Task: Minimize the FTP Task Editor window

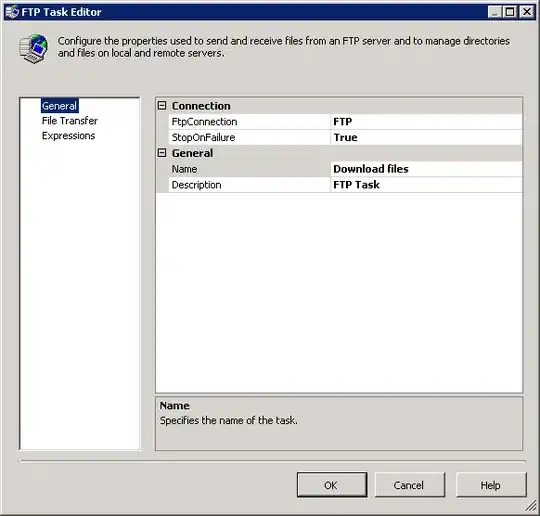Action: [494, 12]
